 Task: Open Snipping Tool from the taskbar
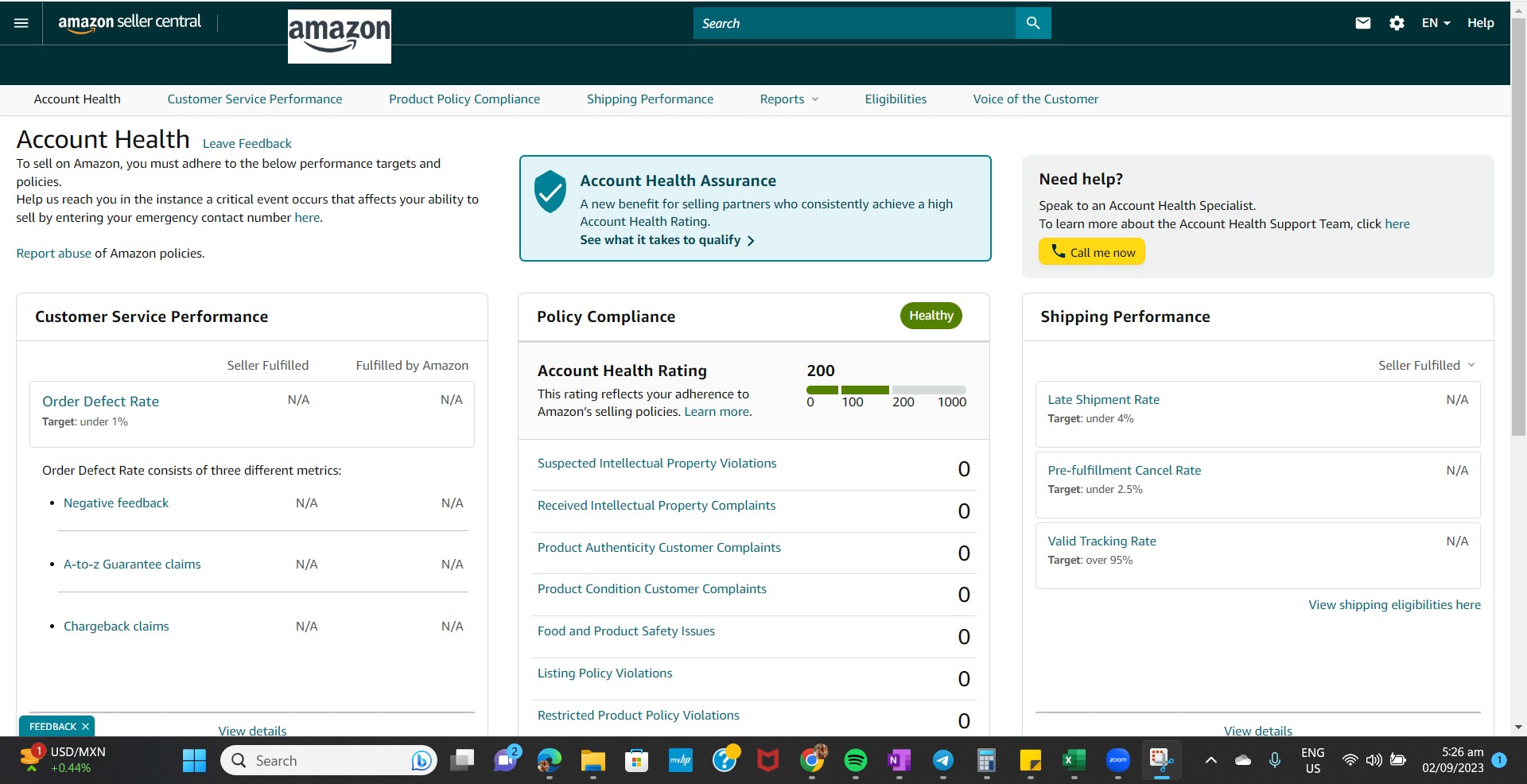pos(1161,761)
